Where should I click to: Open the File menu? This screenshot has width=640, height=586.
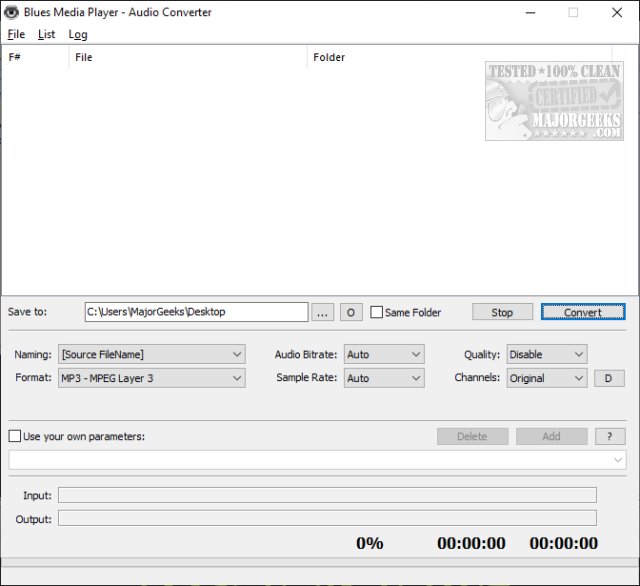[16, 34]
